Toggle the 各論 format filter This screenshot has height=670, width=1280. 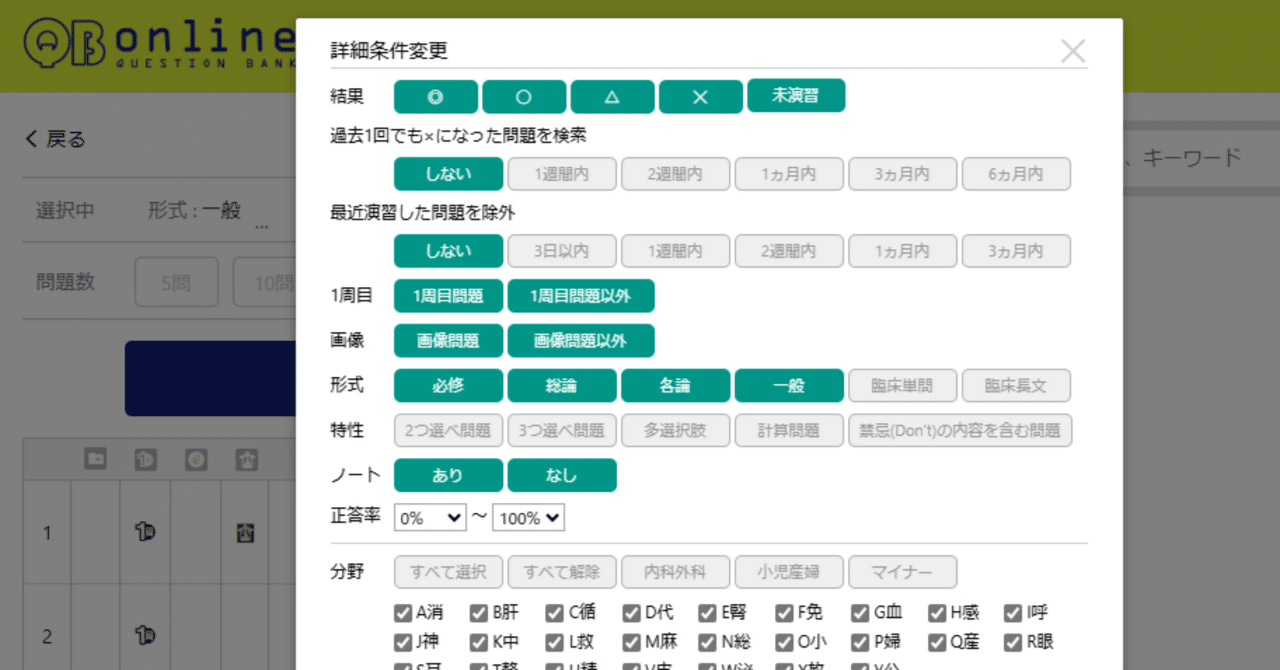point(675,386)
